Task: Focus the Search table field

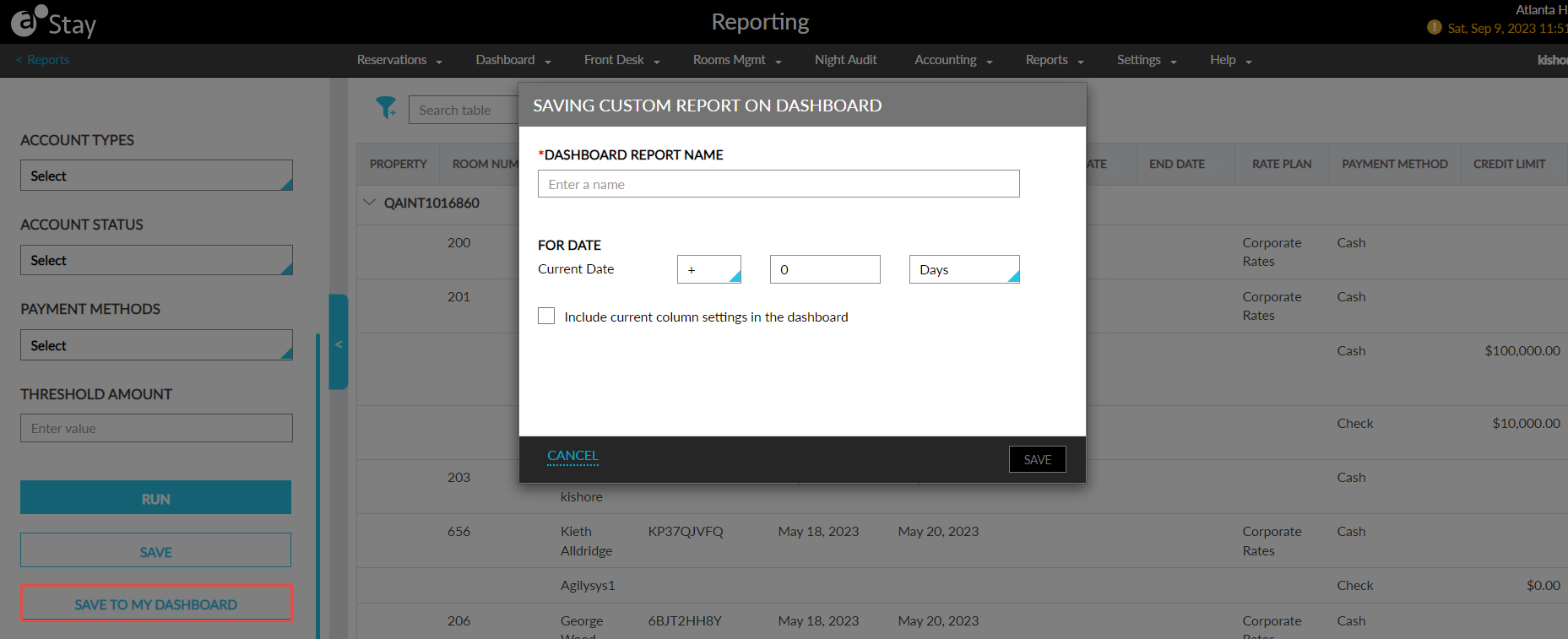Action: 464,110
